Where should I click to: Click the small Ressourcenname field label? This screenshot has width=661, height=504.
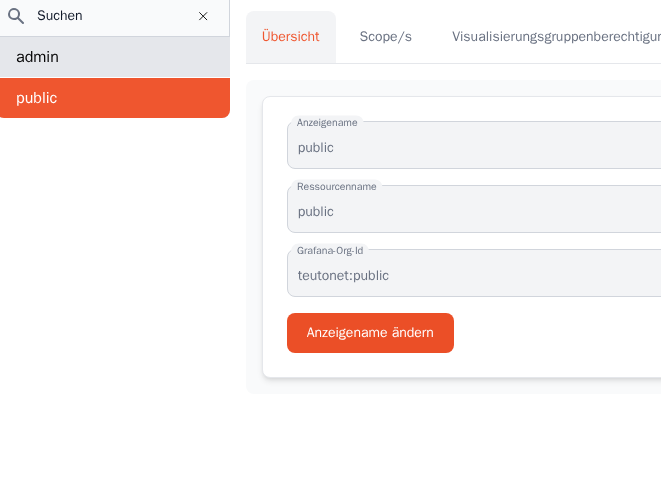click(x=336, y=187)
